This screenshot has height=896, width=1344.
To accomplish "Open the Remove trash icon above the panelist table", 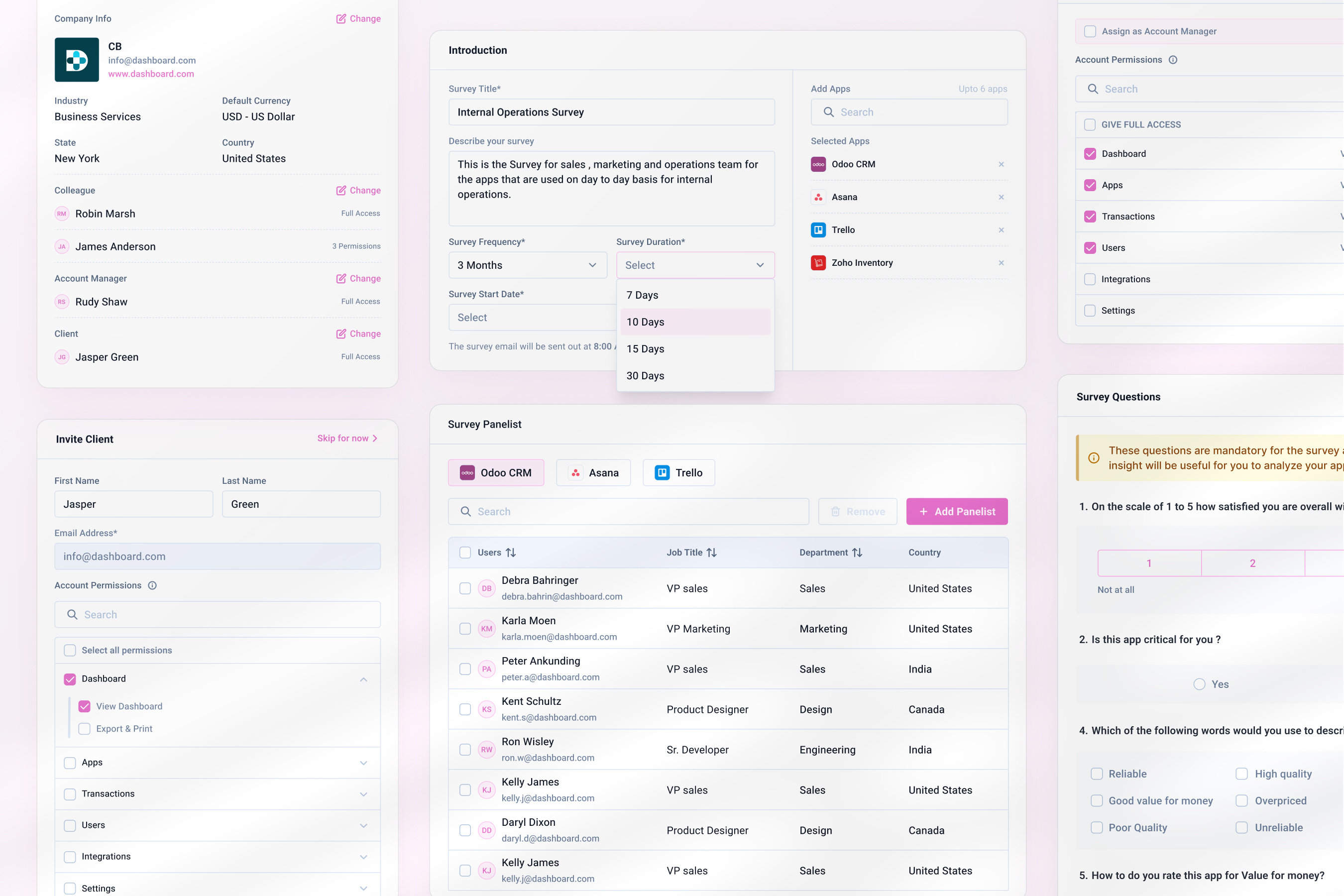I will 835,511.
